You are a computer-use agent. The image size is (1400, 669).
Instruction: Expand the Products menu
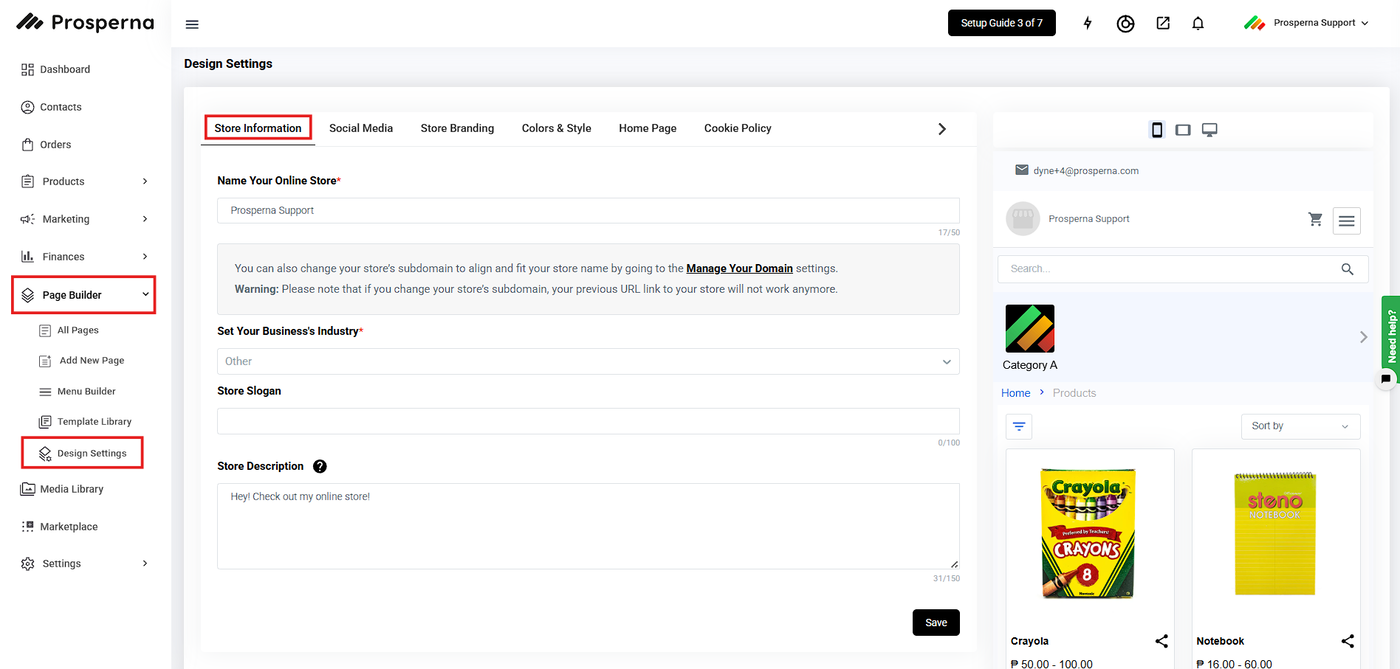[85, 181]
